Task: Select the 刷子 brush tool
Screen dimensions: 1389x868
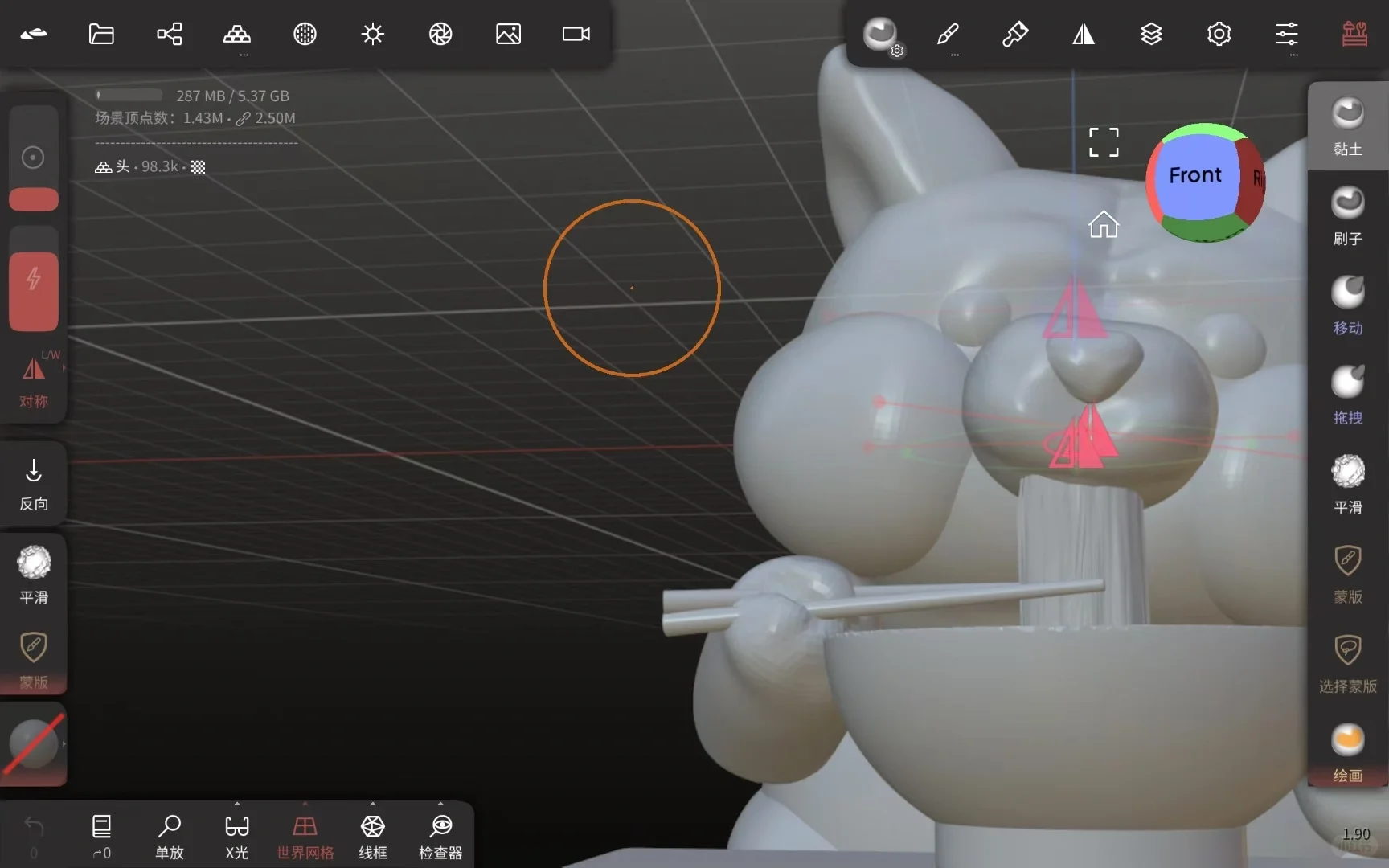Action: 1348,215
